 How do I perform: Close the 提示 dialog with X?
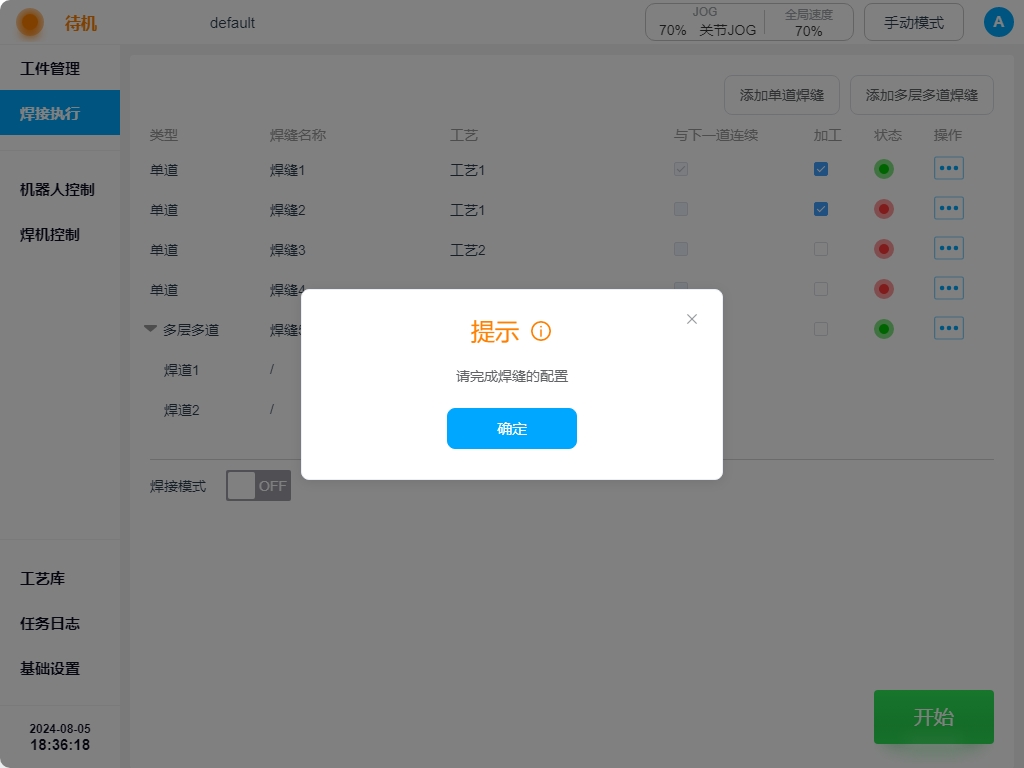(x=691, y=319)
